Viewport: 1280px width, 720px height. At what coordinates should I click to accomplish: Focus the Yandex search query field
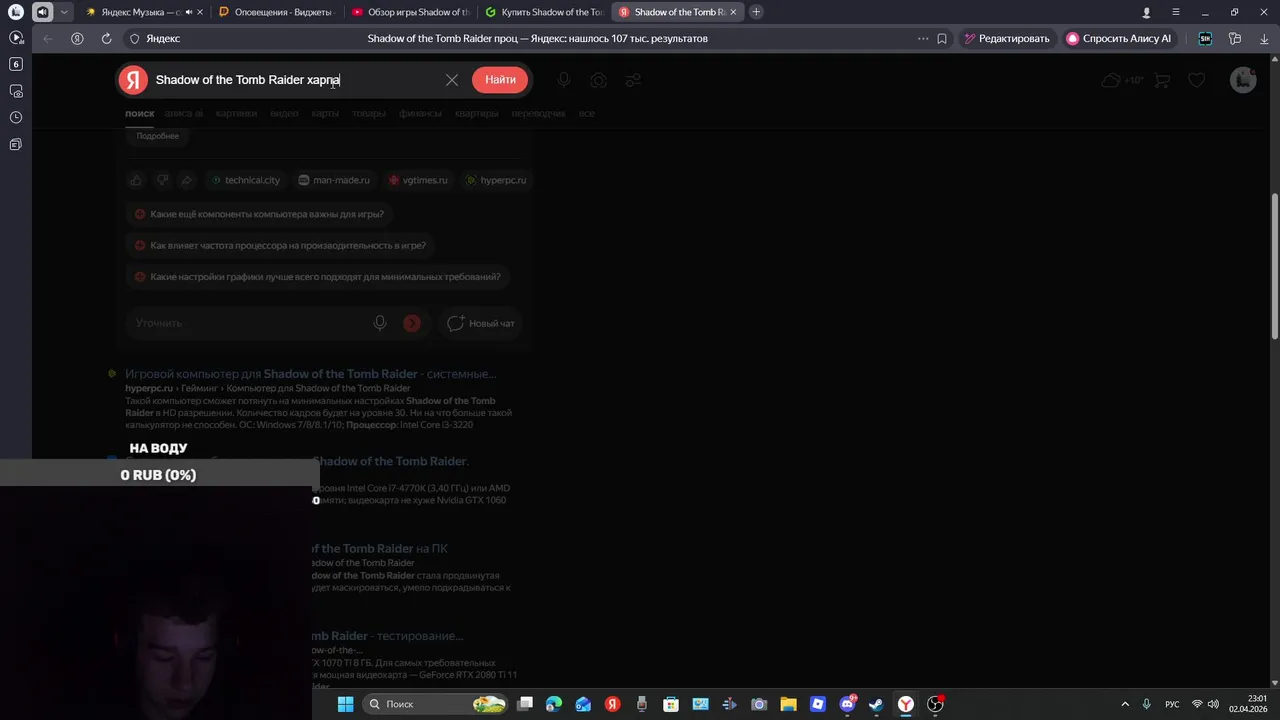click(x=295, y=80)
